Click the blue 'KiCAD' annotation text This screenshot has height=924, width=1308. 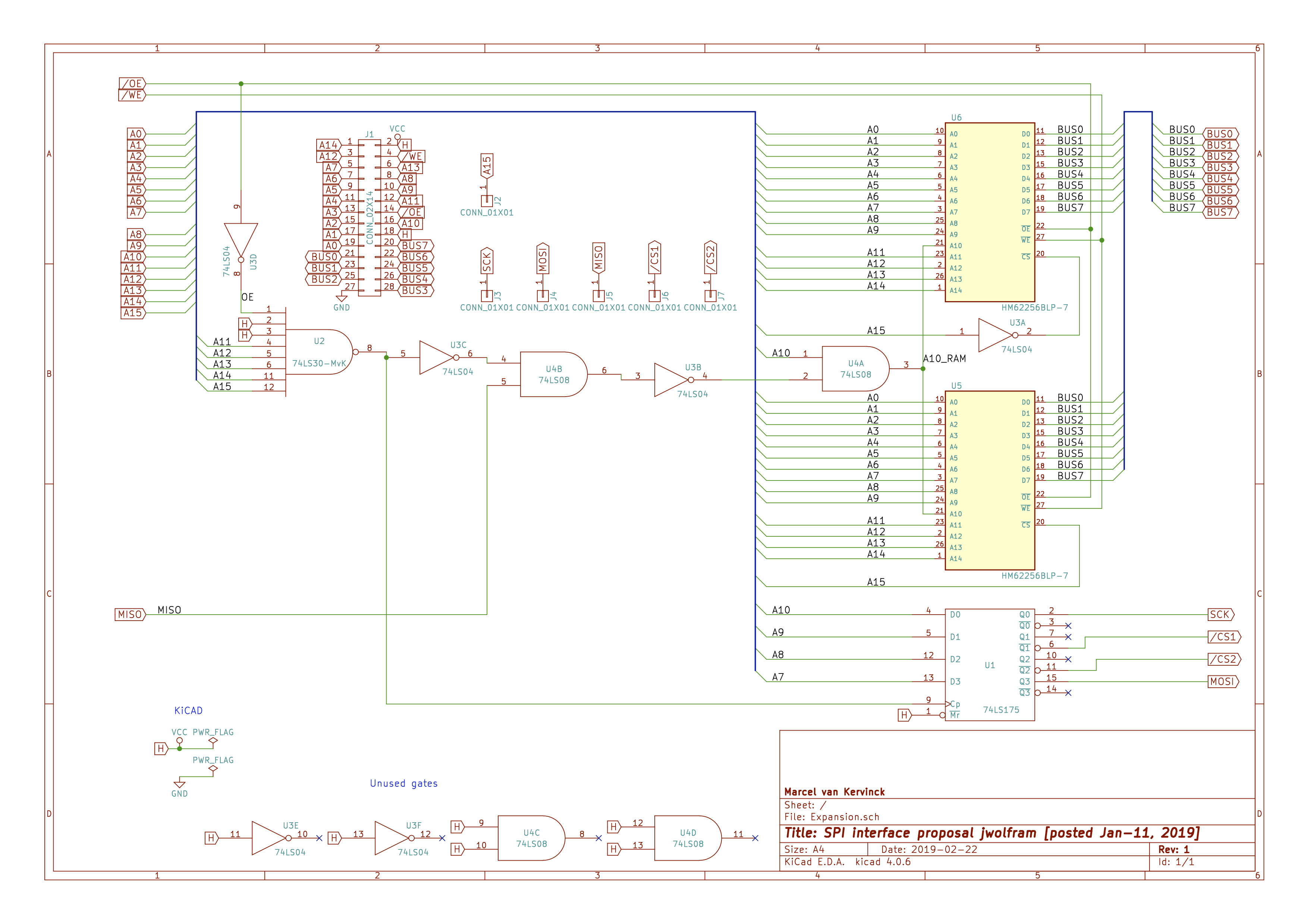(x=189, y=710)
